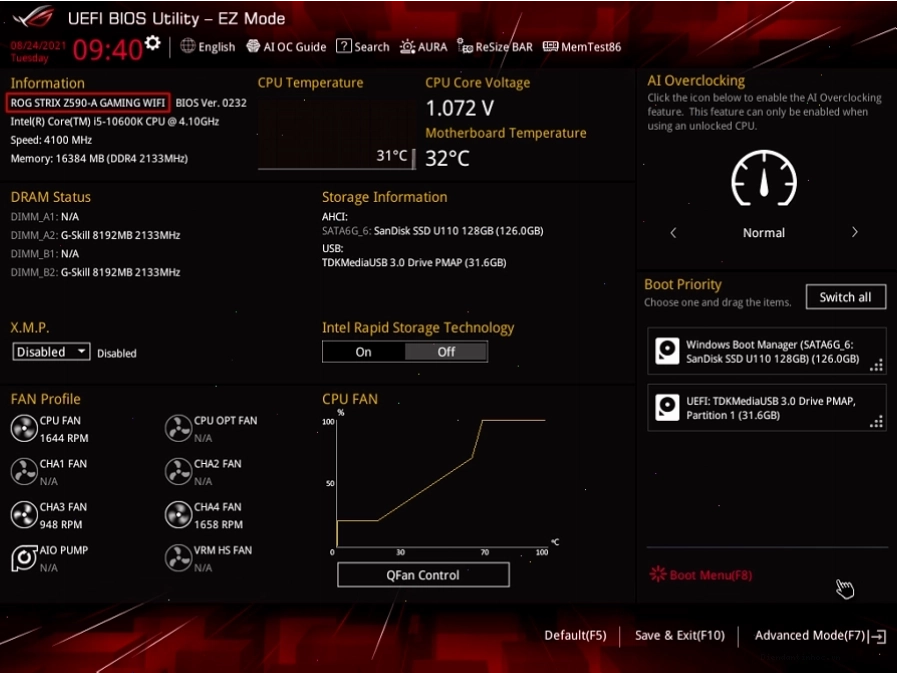Click Memory 16384 MB info line

tap(99, 158)
